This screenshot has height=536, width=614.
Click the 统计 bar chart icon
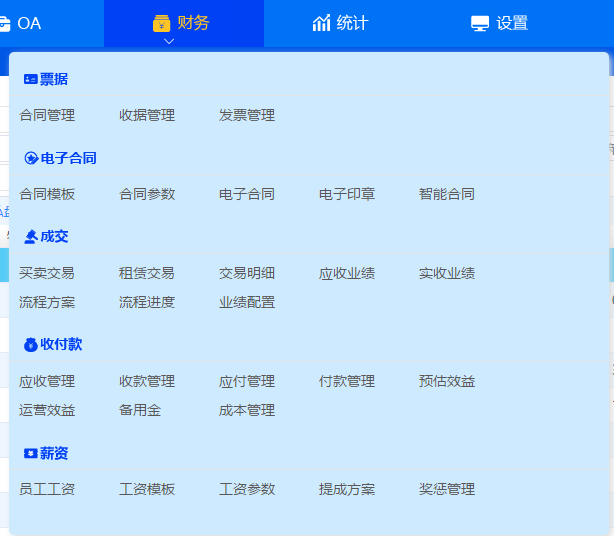click(x=321, y=23)
